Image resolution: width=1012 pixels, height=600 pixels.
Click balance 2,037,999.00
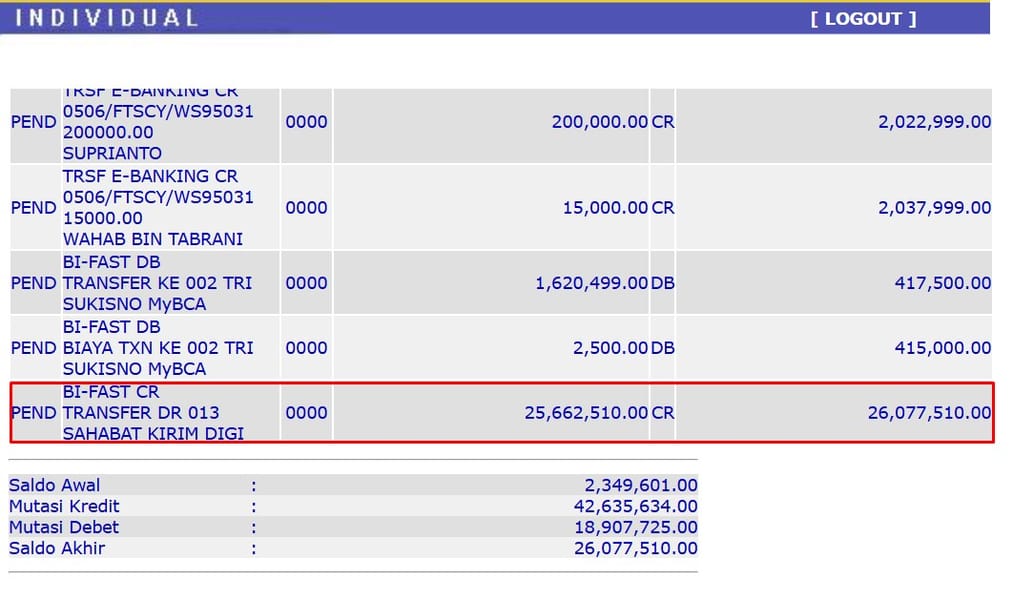pos(934,208)
